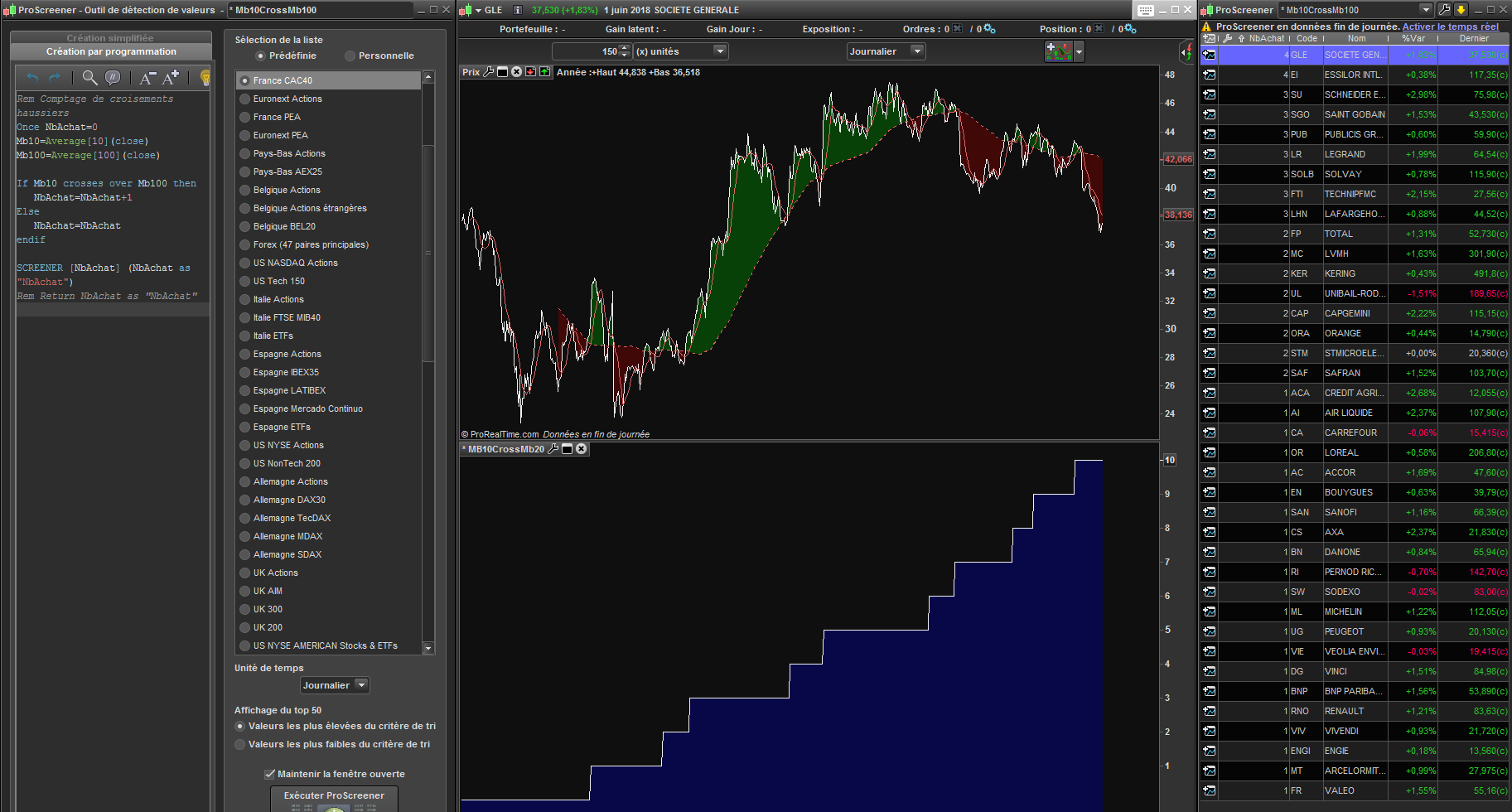Open order settings gears next to Ordres
Viewport: 1512px width, 812px height.
(x=989, y=29)
